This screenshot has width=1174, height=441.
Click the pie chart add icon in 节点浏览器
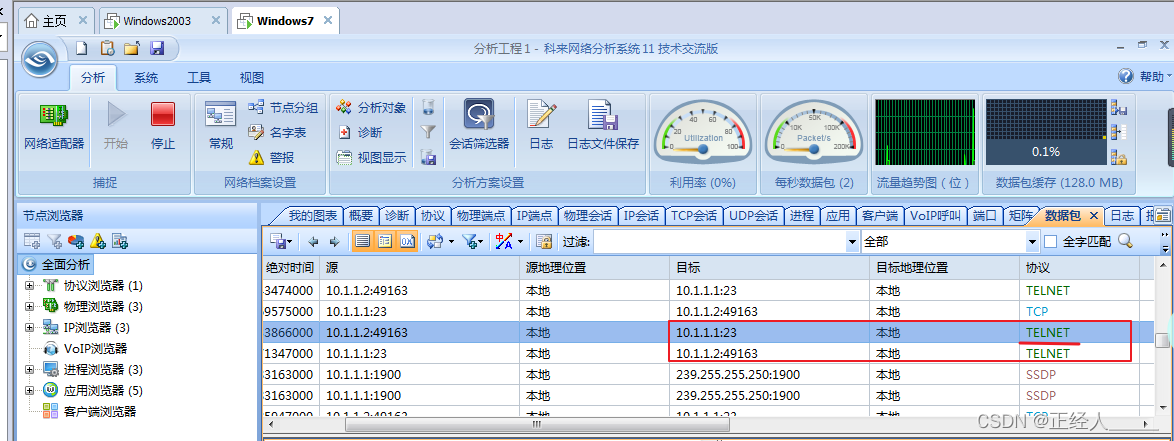click(76, 241)
